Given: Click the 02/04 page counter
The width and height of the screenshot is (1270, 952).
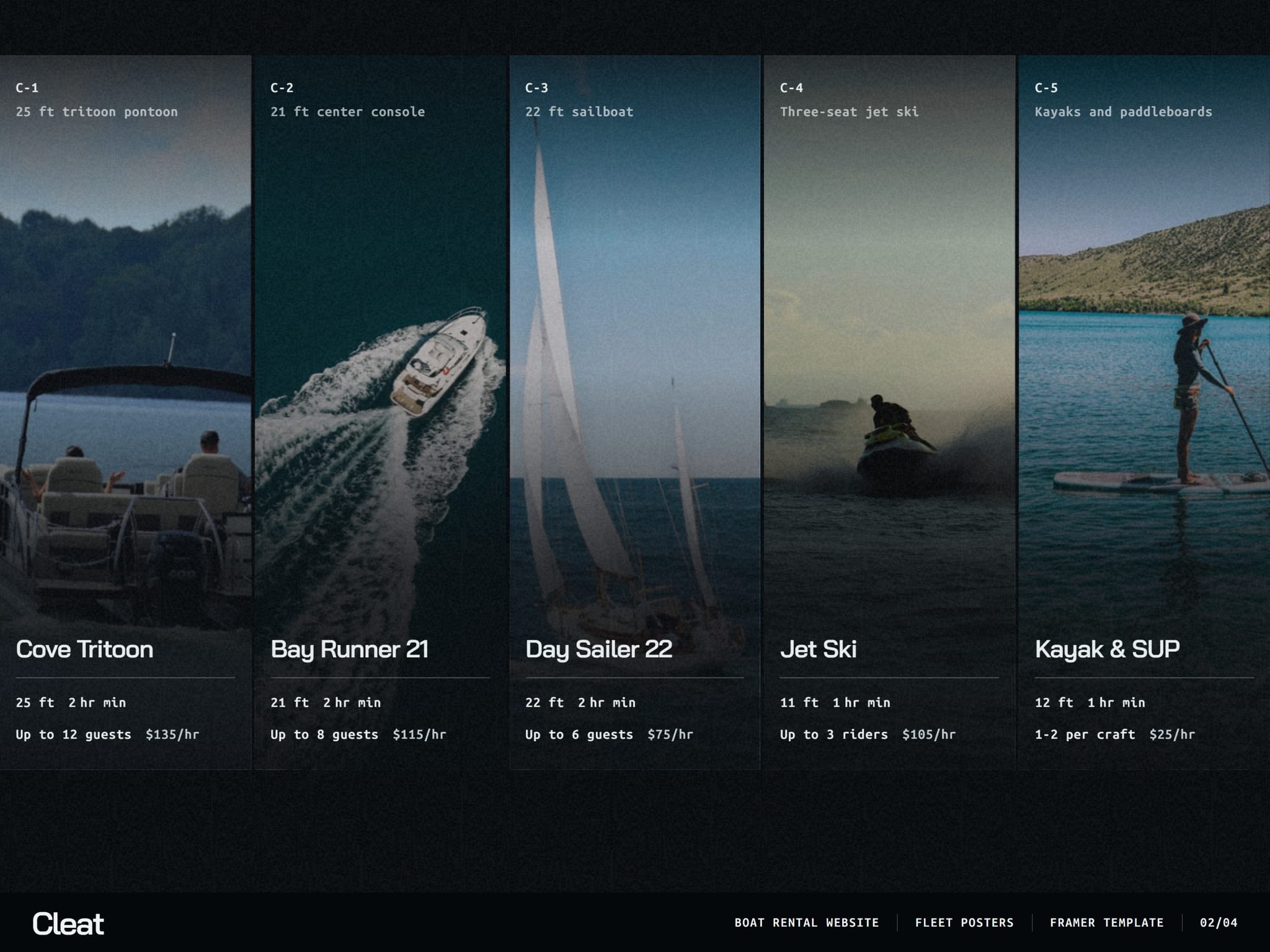Looking at the screenshot, I should pos(1219,923).
